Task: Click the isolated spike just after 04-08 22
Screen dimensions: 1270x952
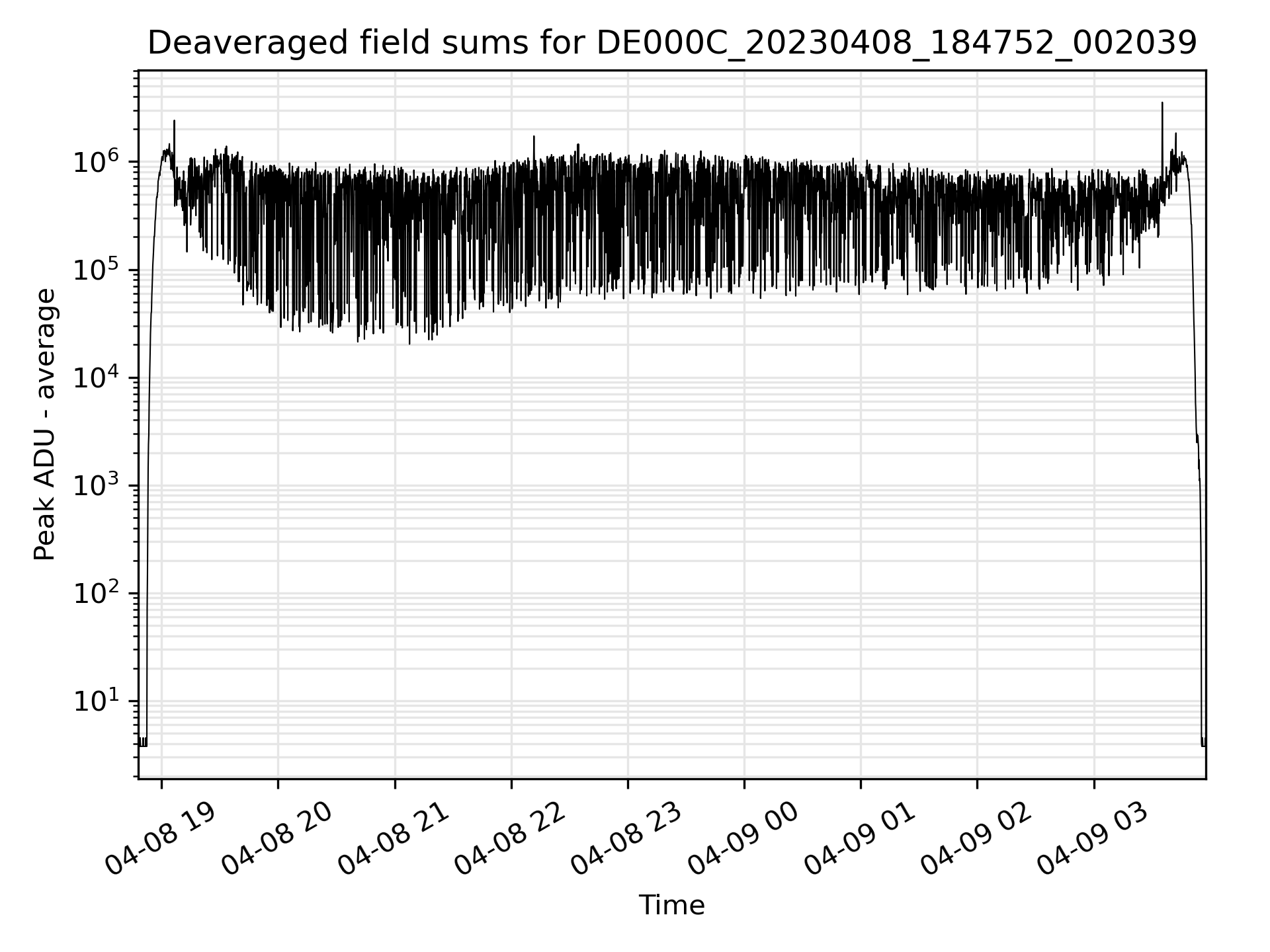Action: (534, 149)
